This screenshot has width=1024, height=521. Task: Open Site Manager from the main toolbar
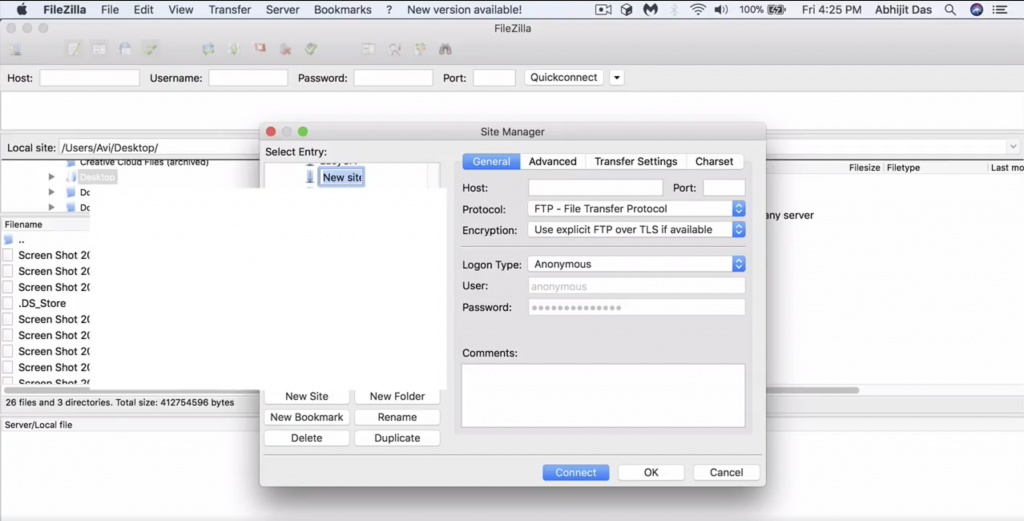click(x=16, y=50)
